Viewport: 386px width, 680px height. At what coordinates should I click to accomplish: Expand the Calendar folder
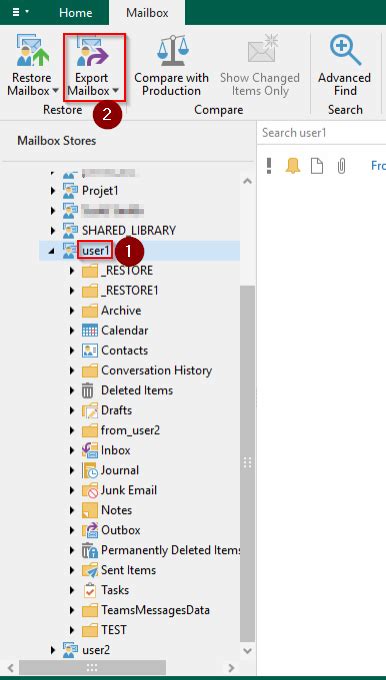pos(72,331)
